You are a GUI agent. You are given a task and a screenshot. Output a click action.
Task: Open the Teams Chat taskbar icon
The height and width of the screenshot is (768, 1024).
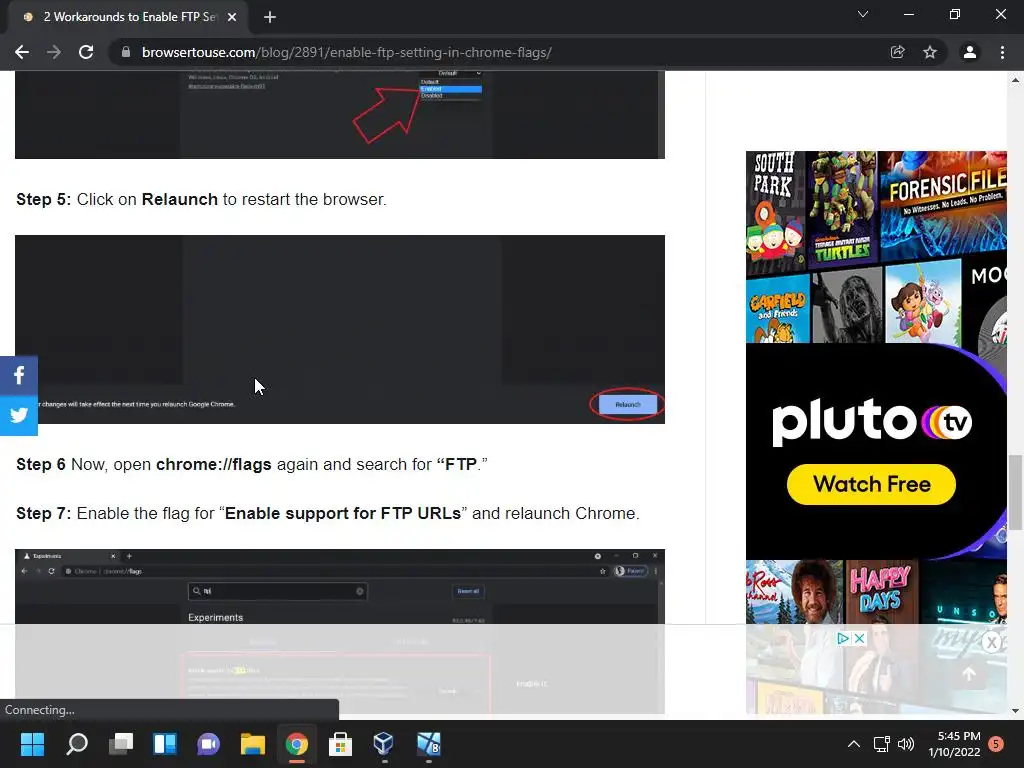[208, 744]
